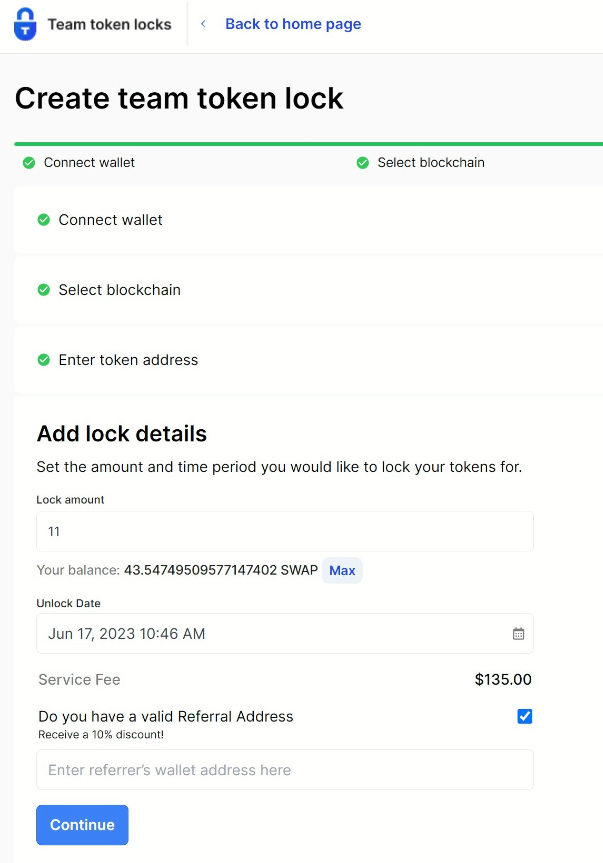
Task: Expand the Connect wallet section
Action: click(x=111, y=220)
